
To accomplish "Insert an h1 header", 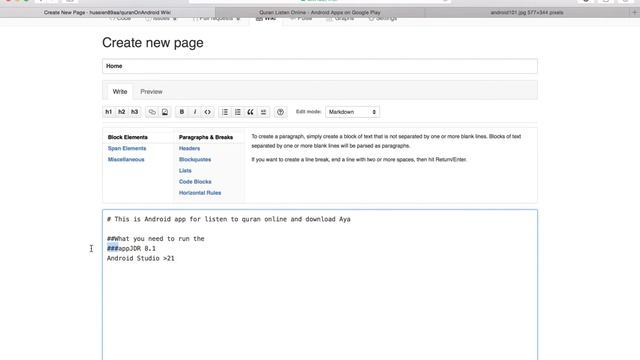I will coord(109,112).
